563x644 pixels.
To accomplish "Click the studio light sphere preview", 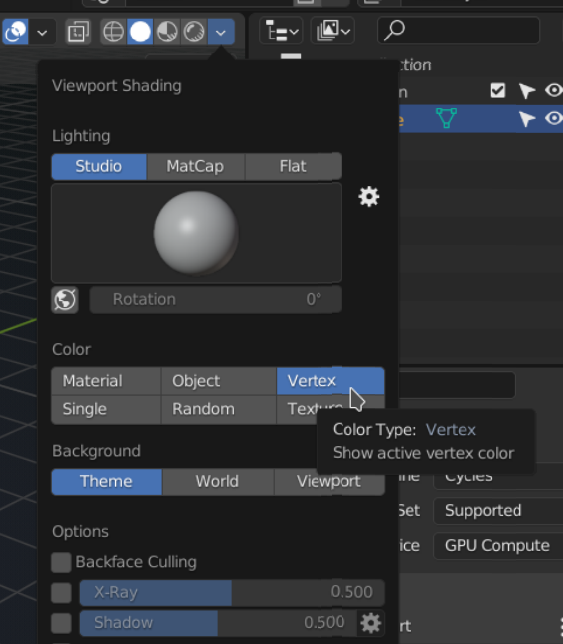I will tap(196, 233).
